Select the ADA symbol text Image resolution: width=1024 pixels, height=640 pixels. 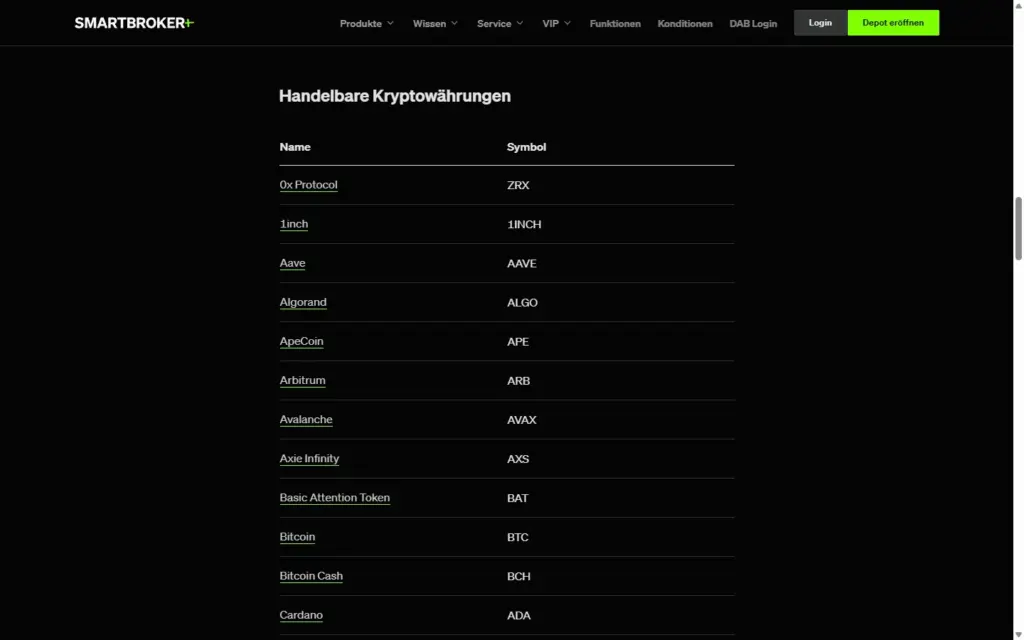519,616
